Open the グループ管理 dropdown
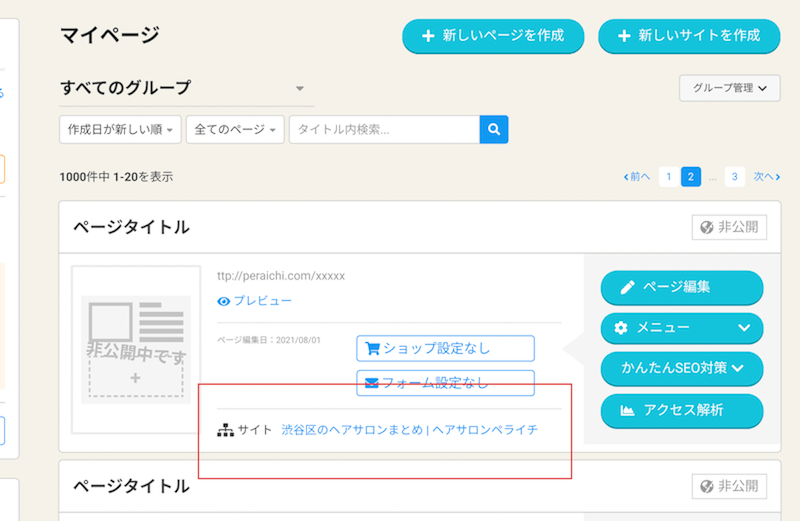 point(729,88)
